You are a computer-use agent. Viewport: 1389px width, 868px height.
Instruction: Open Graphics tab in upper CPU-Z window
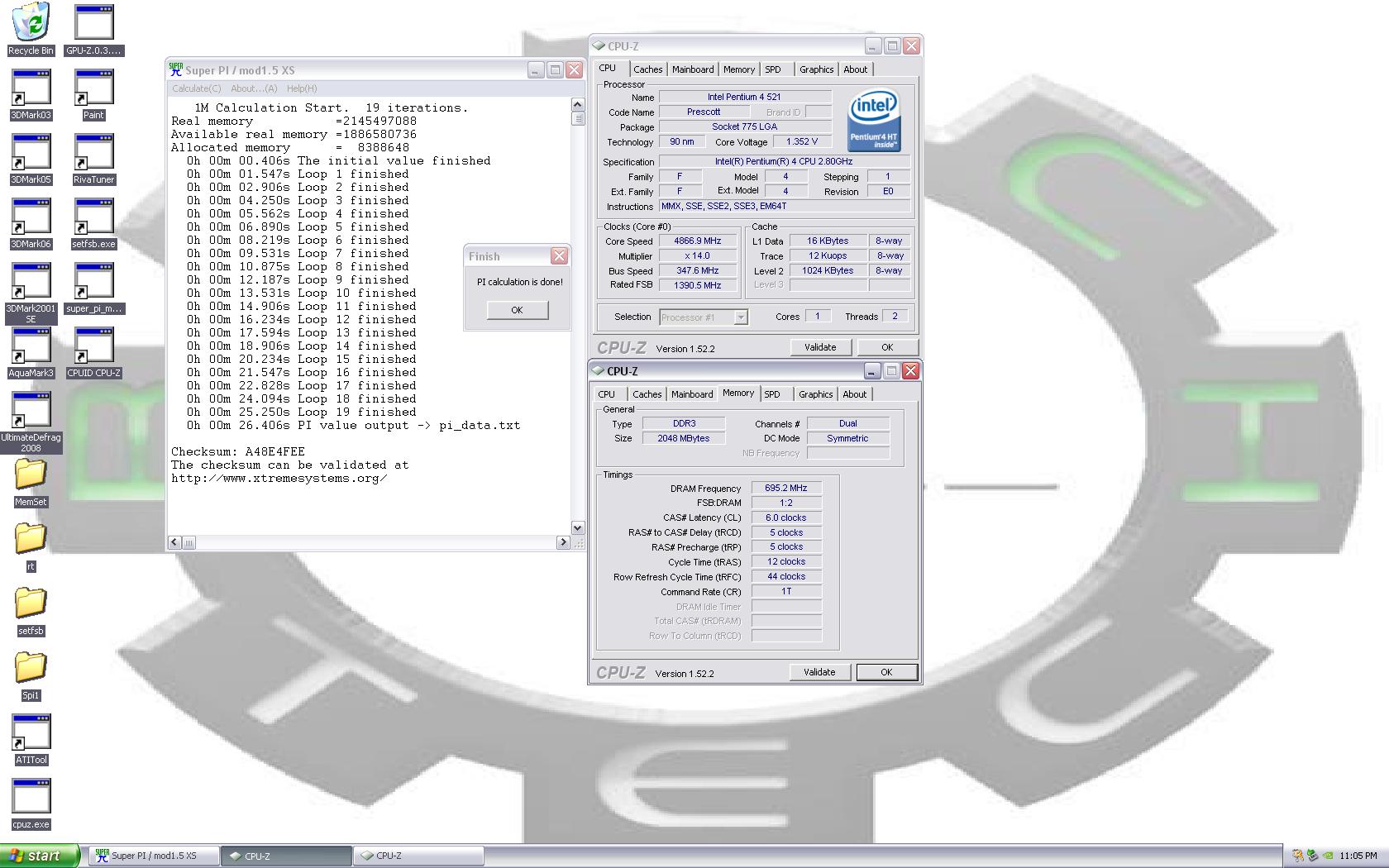(816, 69)
